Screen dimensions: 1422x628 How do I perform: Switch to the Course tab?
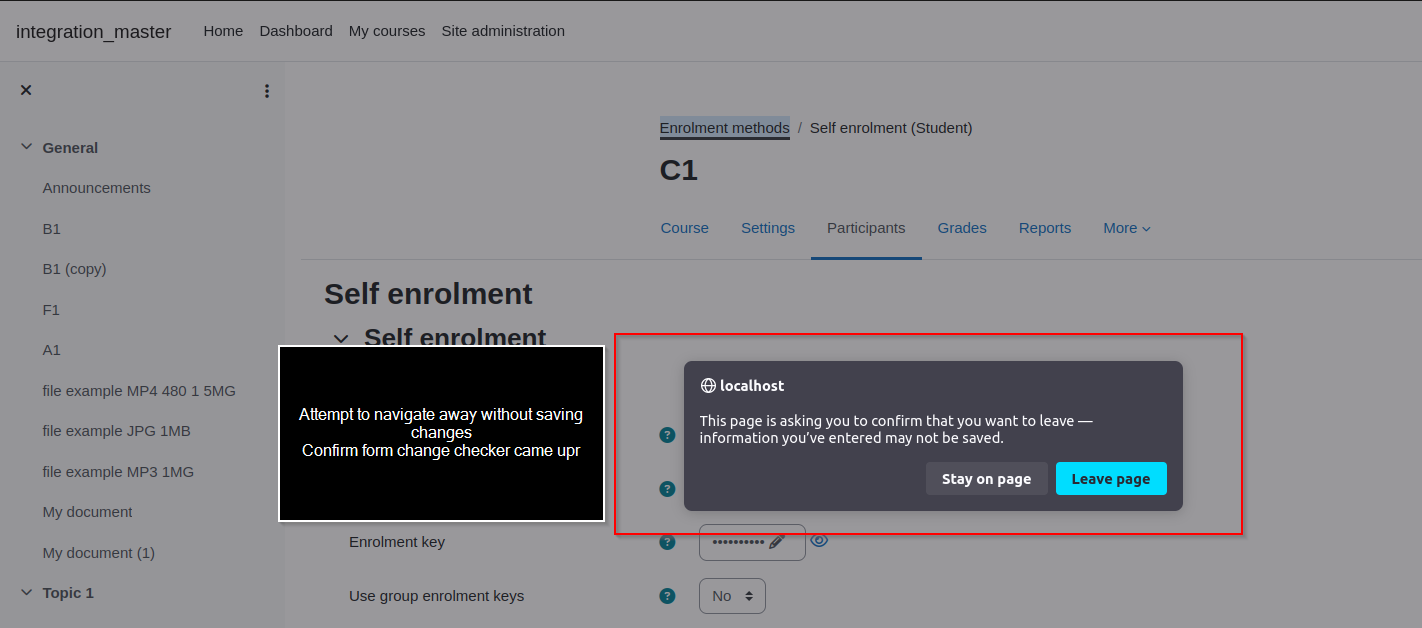(x=685, y=228)
